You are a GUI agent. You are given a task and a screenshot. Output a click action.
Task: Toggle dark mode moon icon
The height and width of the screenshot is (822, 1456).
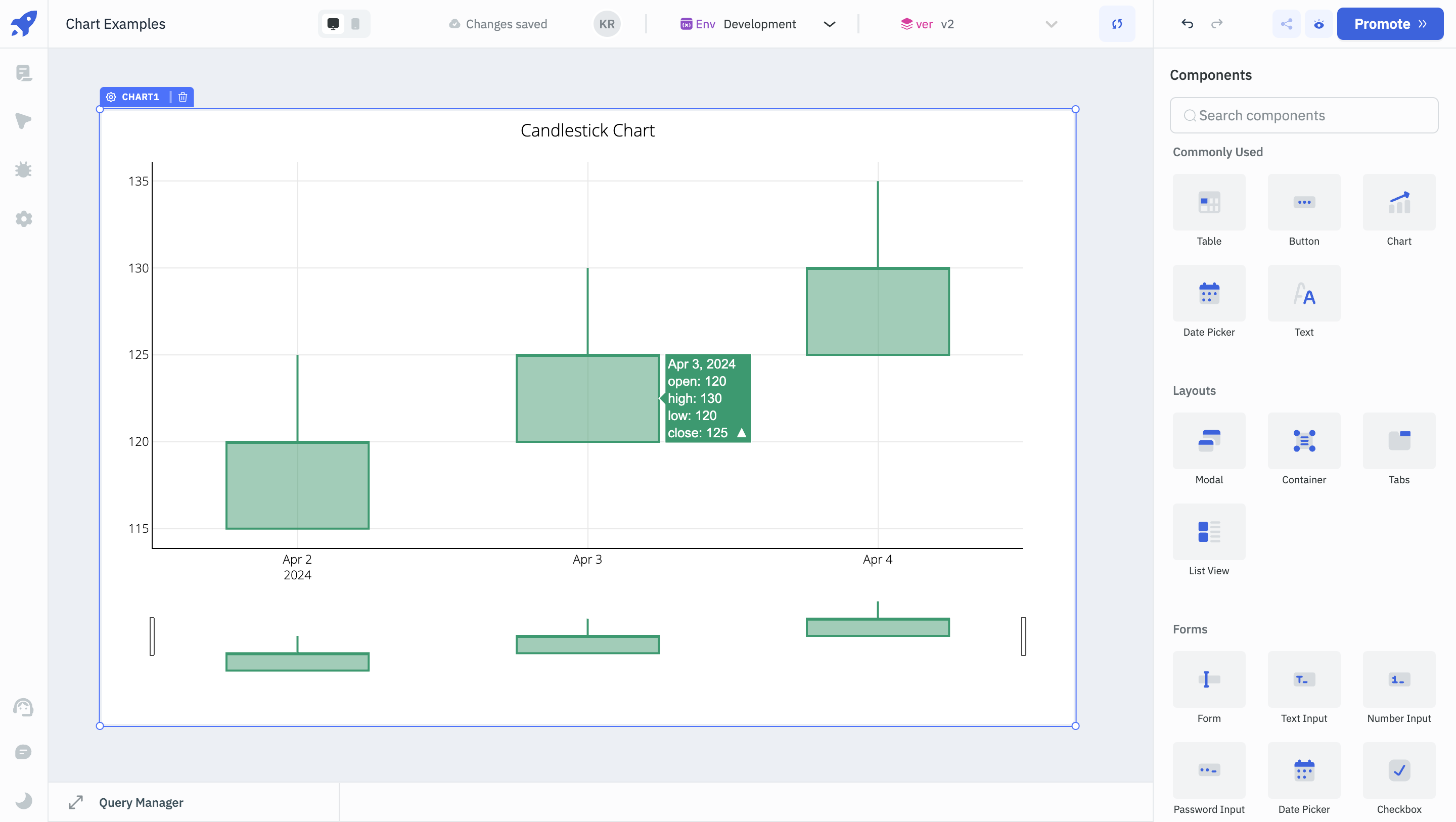23,800
